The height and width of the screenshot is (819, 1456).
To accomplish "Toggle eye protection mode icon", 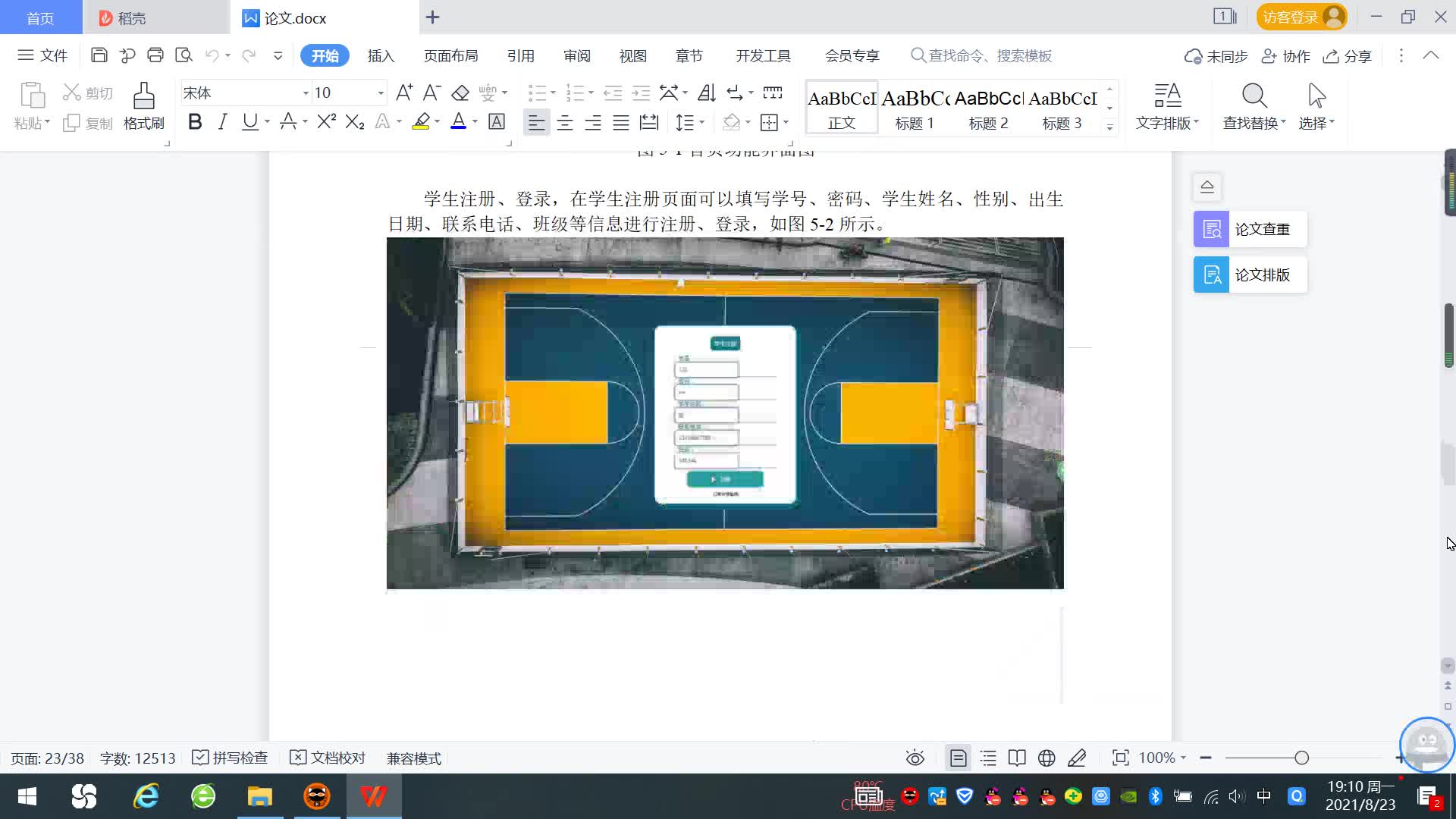I will tap(915, 758).
